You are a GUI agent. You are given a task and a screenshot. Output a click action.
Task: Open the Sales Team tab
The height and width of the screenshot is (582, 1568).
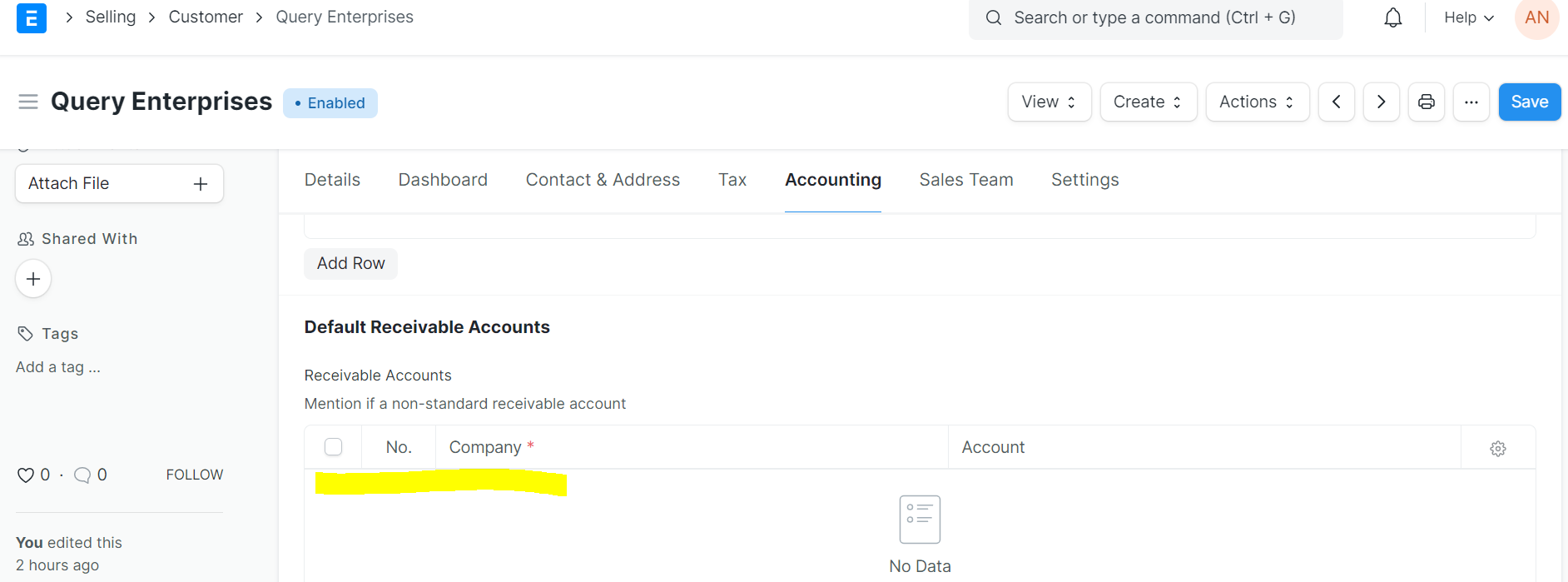tap(965, 179)
